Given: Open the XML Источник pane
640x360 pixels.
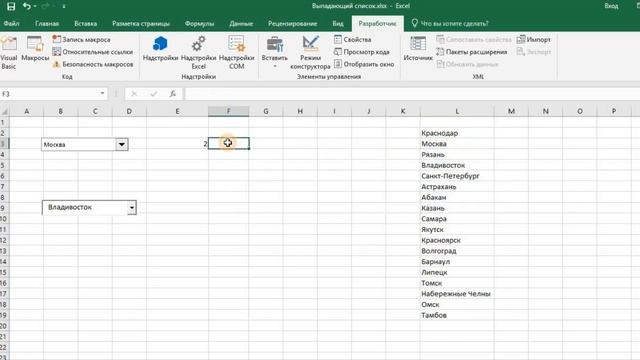Looking at the screenshot, I should (418, 49).
